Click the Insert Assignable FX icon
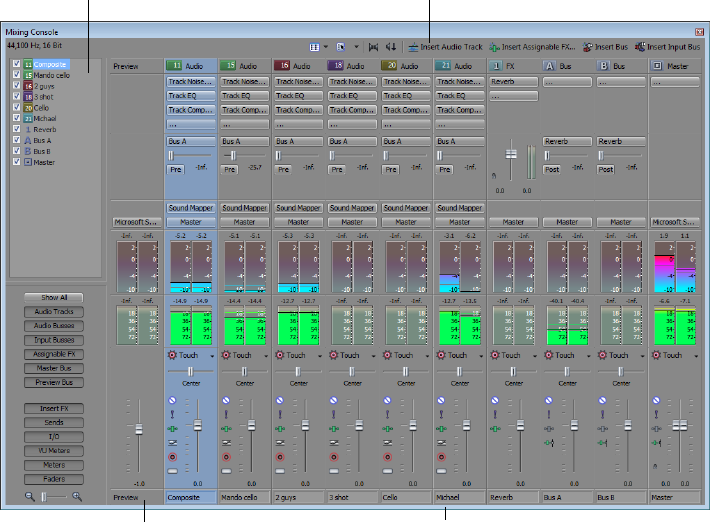The image size is (710, 522). click(495, 47)
